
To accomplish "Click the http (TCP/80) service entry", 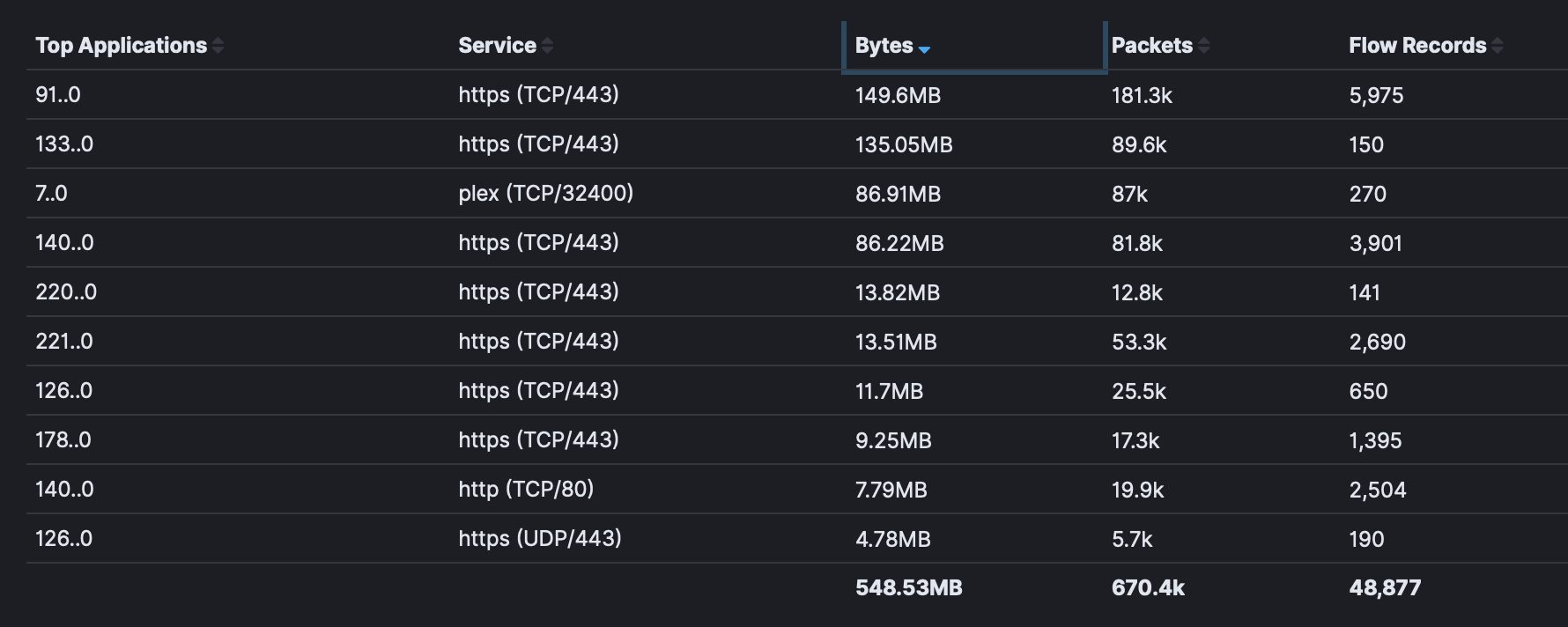I will (526, 490).
